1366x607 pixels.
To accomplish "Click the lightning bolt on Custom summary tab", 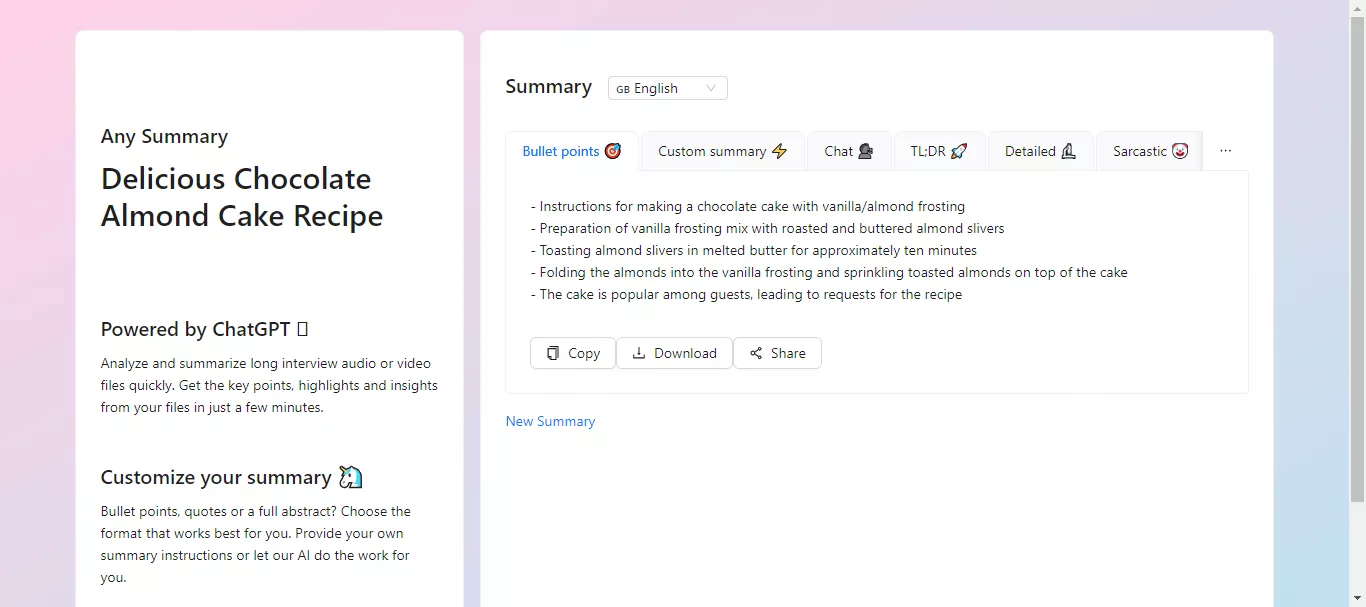I will (x=781, y=151).
